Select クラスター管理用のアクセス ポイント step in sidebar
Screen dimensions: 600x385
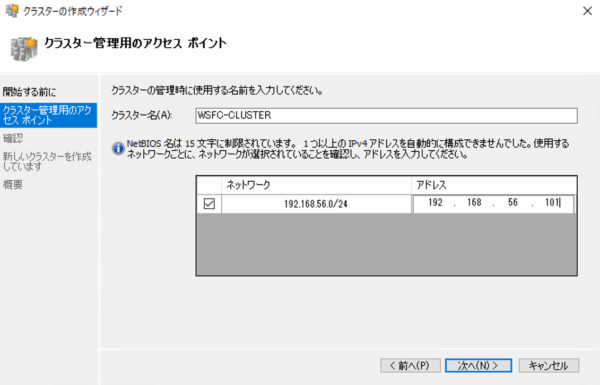pyautogui.click(x=48, y=115)
